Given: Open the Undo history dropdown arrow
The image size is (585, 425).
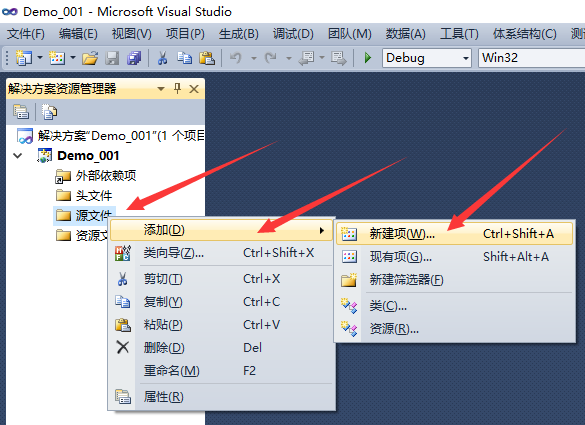Looking at the screenshot, I should (x=254, y=58).
